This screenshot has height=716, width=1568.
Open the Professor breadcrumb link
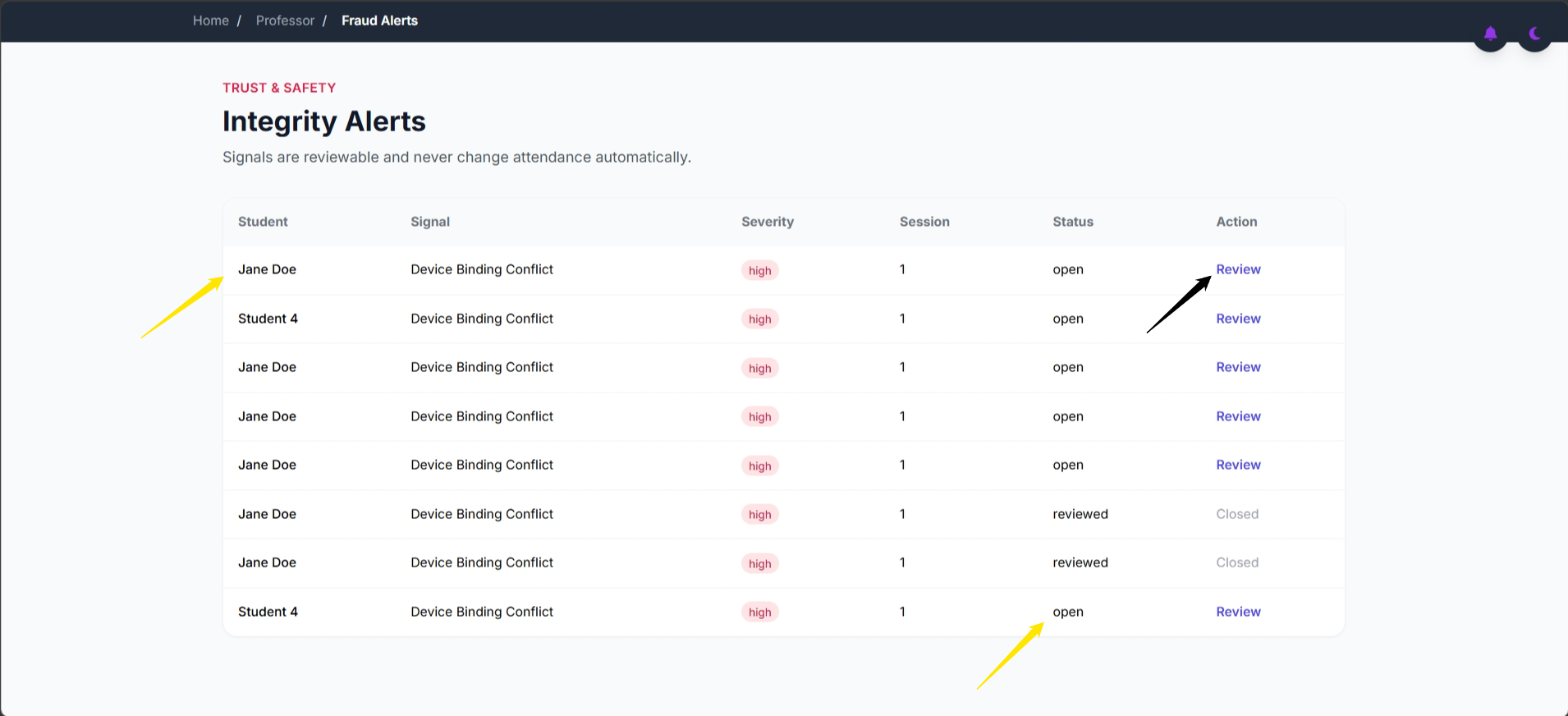click(x=285, y=21)
